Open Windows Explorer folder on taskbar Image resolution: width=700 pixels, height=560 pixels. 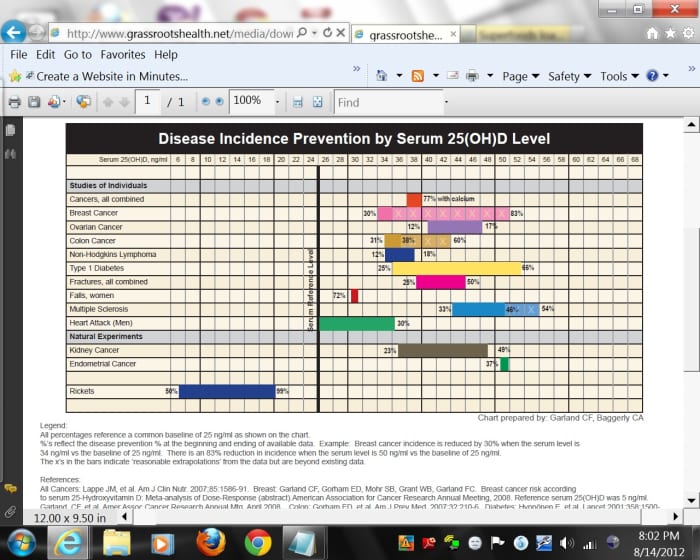point(116,543)
